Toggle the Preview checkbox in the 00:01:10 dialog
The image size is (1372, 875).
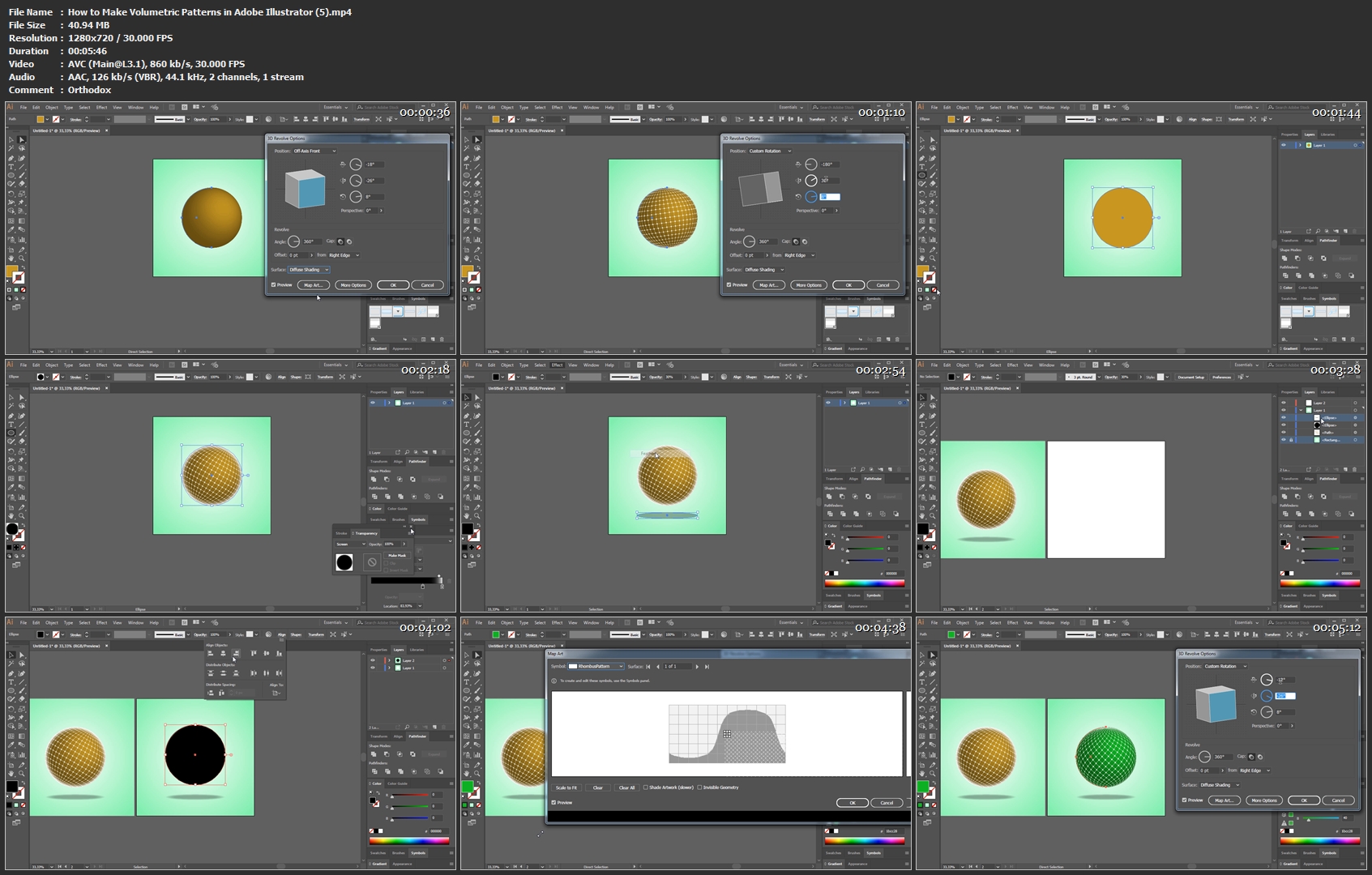pos(729,285)
